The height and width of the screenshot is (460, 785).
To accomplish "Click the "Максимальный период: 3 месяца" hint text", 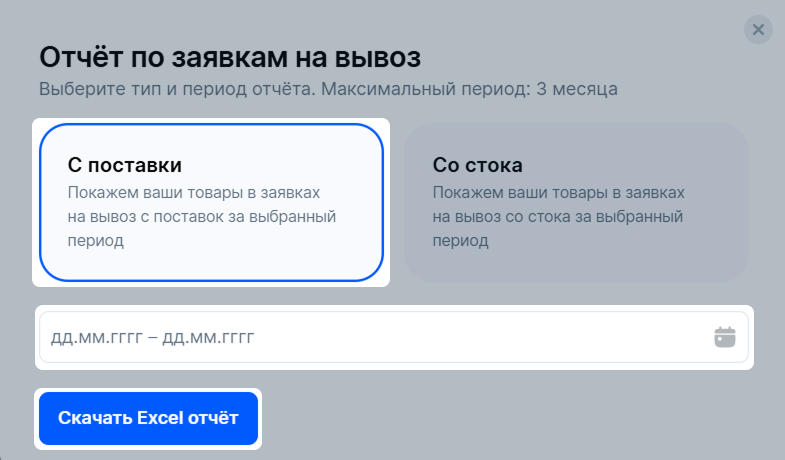I will coord(469,89).
